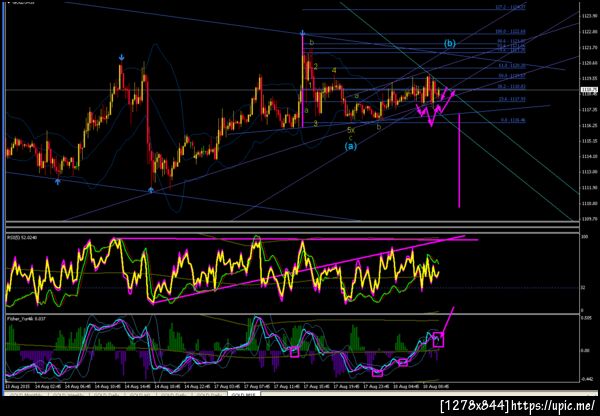This screenshot has height=416, width=600.
Task: Click the magenta forecast zigzag arrow drawing
Action: point(435,107)
